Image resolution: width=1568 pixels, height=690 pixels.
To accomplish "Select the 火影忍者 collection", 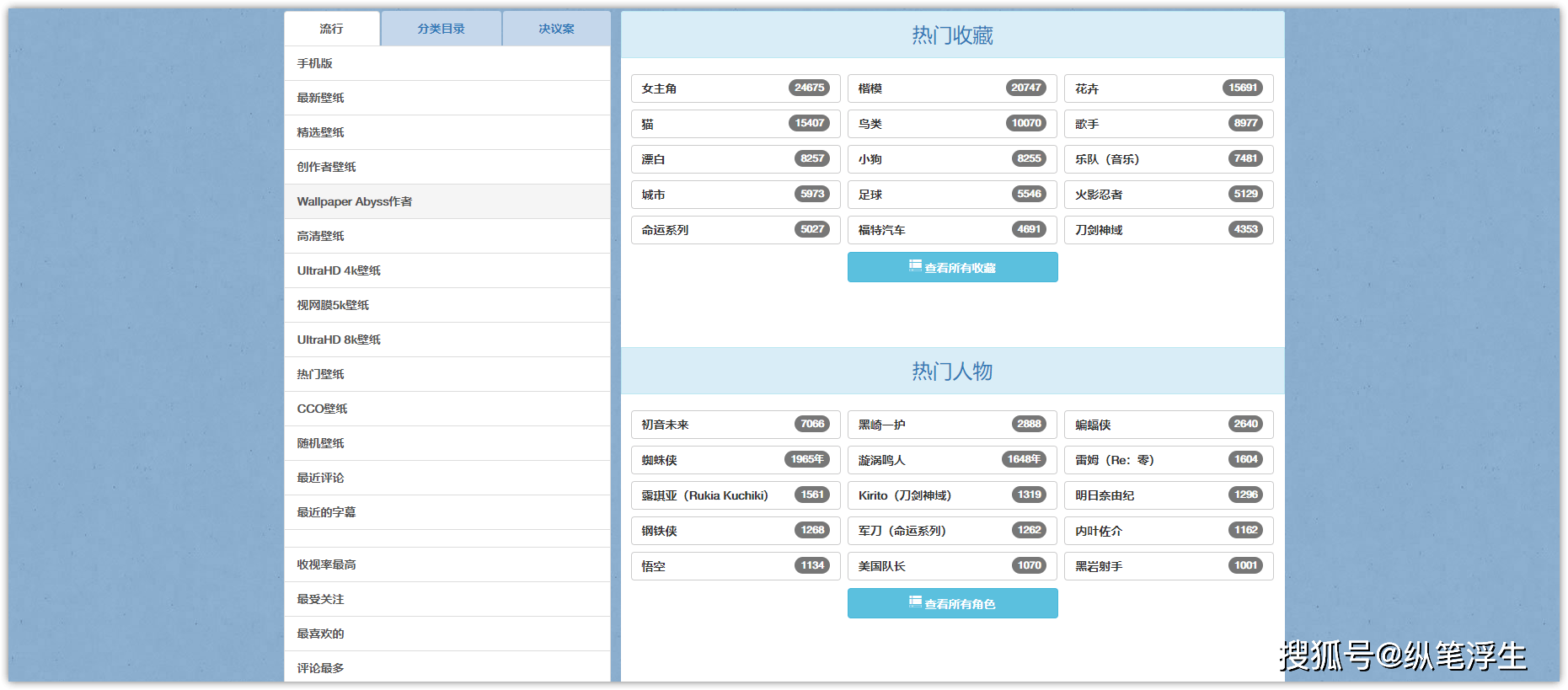I will (1168, 195).
